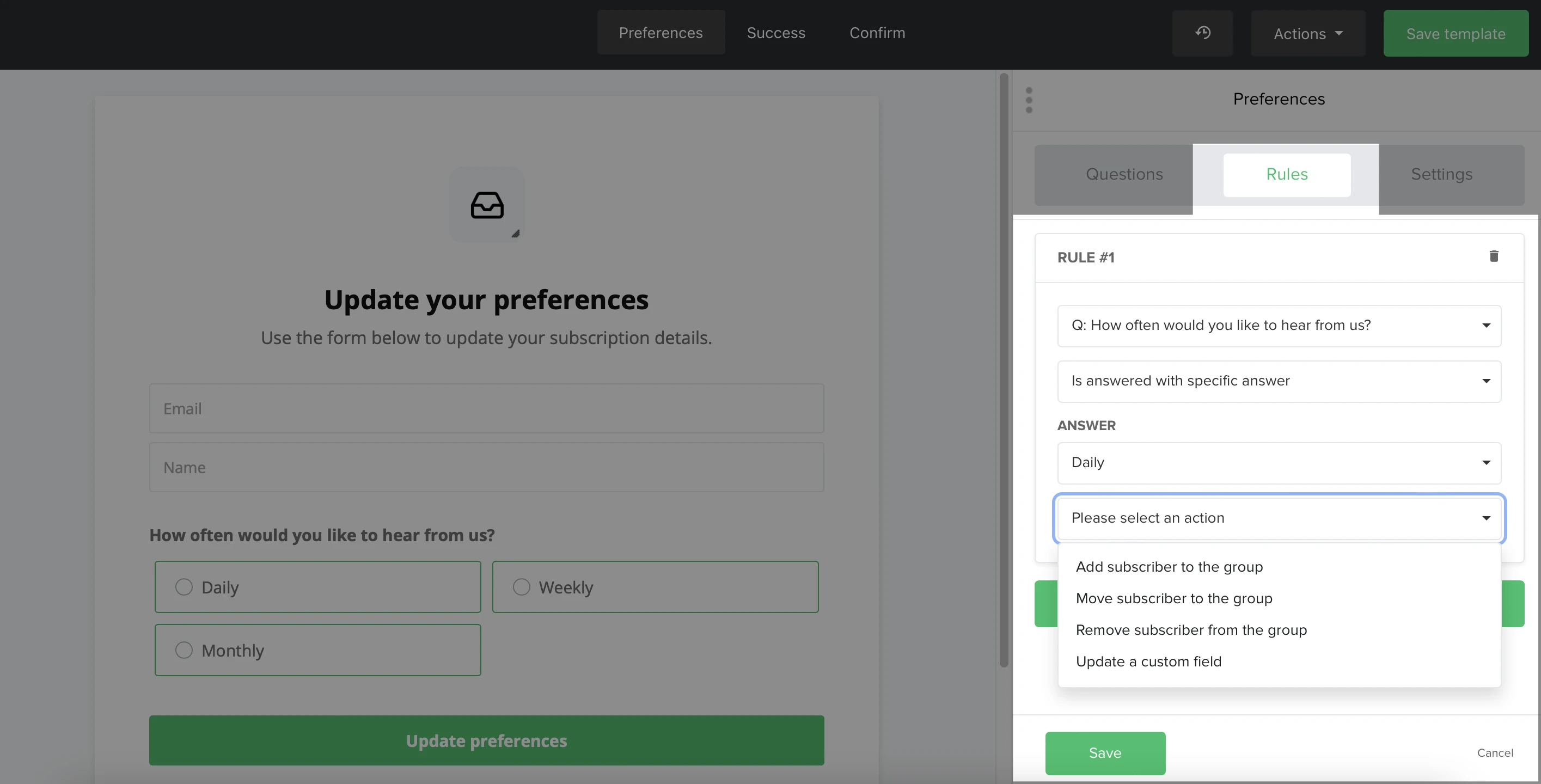Viewport: 1541px width, 784px height.
Task: Open the Settings tab
Action: (x=1441, y=175)
